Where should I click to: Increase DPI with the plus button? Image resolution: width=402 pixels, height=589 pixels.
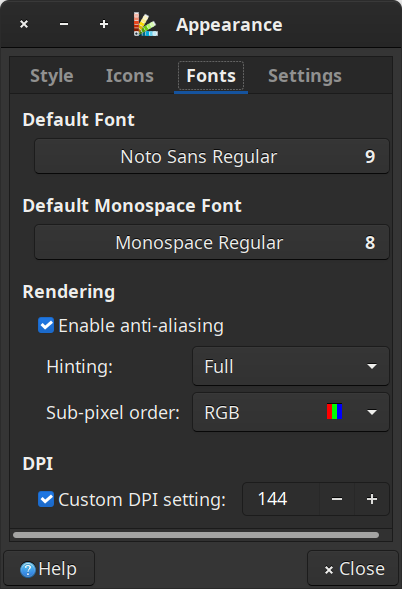[x=372, y=499]
